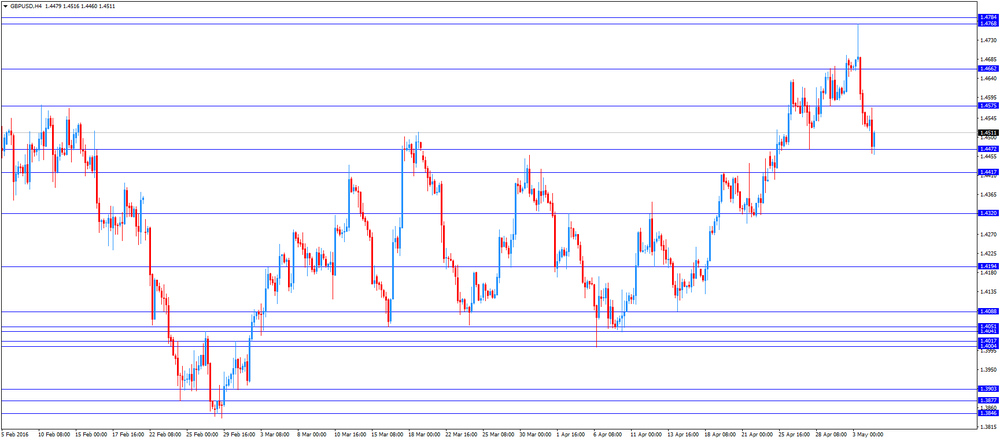
Task: Click the 18 Mar 00:00 time axis label
Action: (x=424, y=435)
